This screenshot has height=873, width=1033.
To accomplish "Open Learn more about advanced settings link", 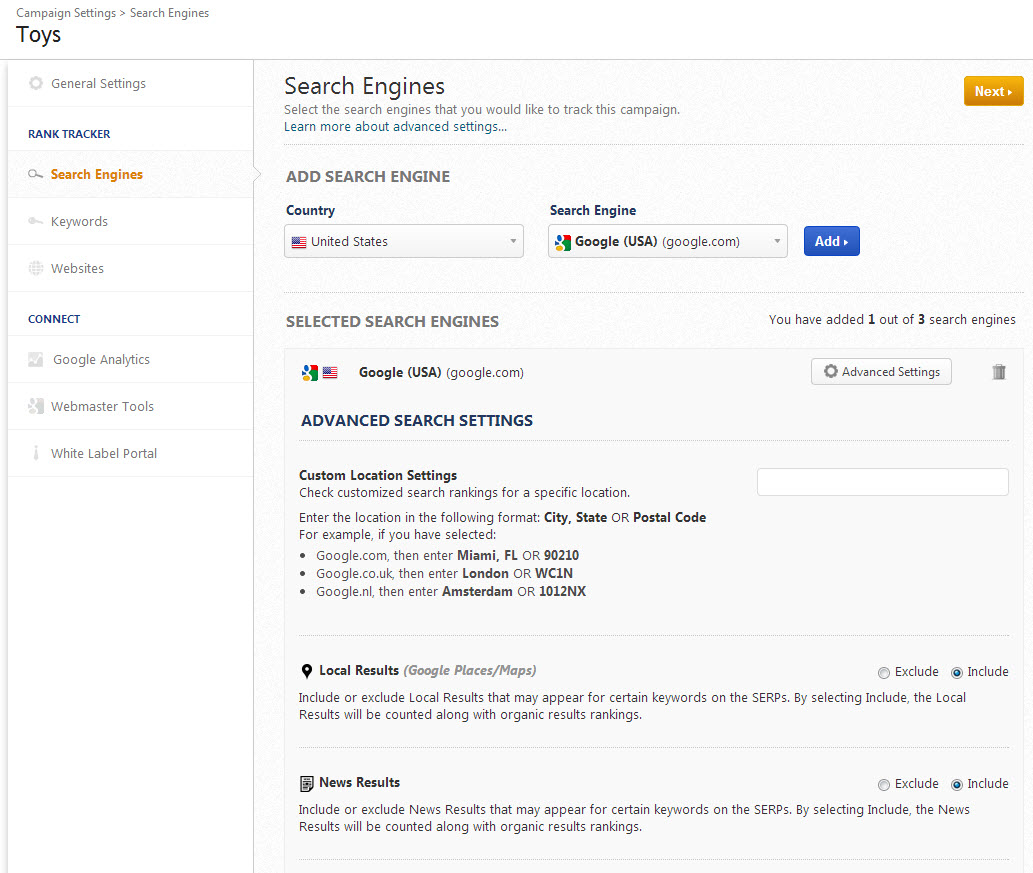I will pyautogui.click(x=395, y=127).
